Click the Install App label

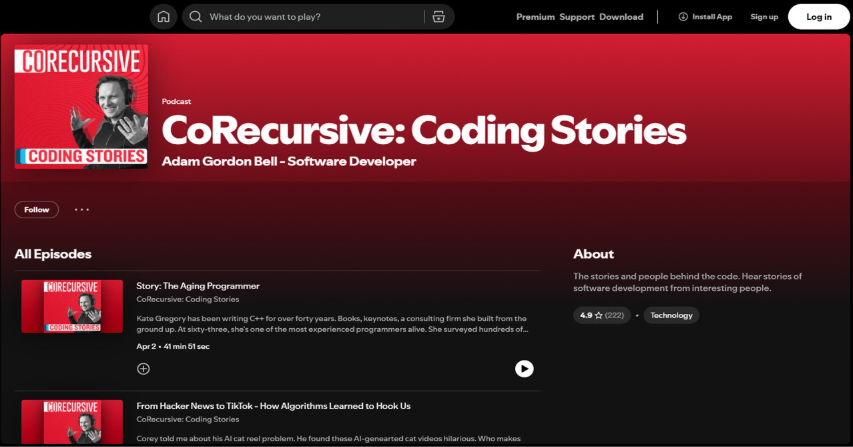pos(712,17)
